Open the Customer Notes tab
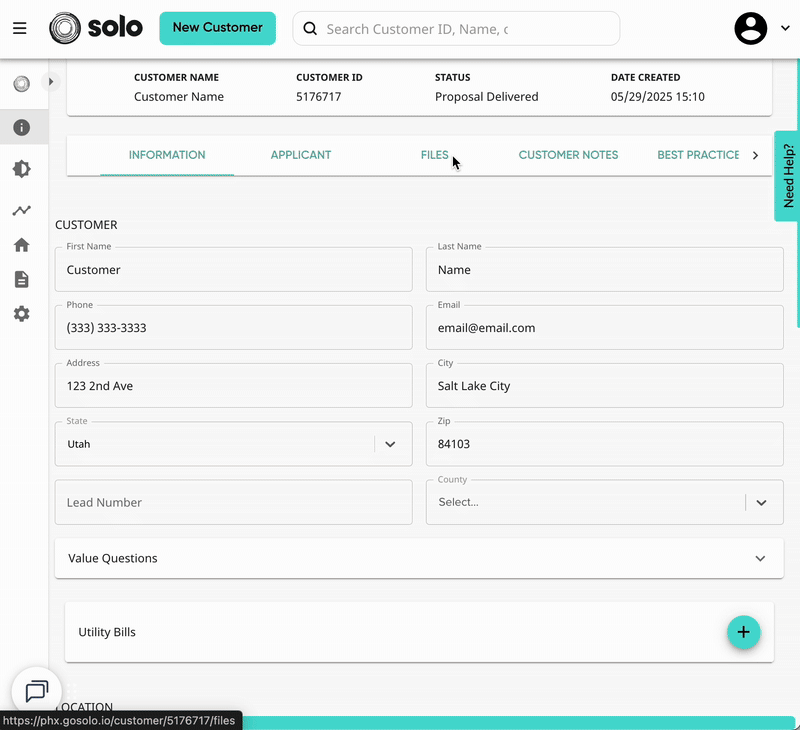The width and height of the screenshot is (800, 730). point(568,155)
